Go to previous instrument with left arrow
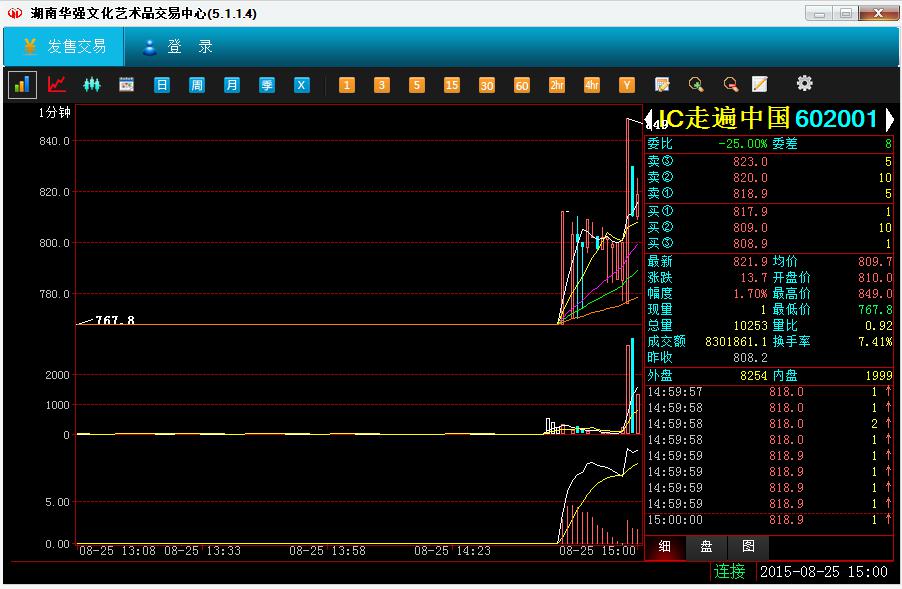The width and height of the screenshot is (902, 589). [649, 120]
